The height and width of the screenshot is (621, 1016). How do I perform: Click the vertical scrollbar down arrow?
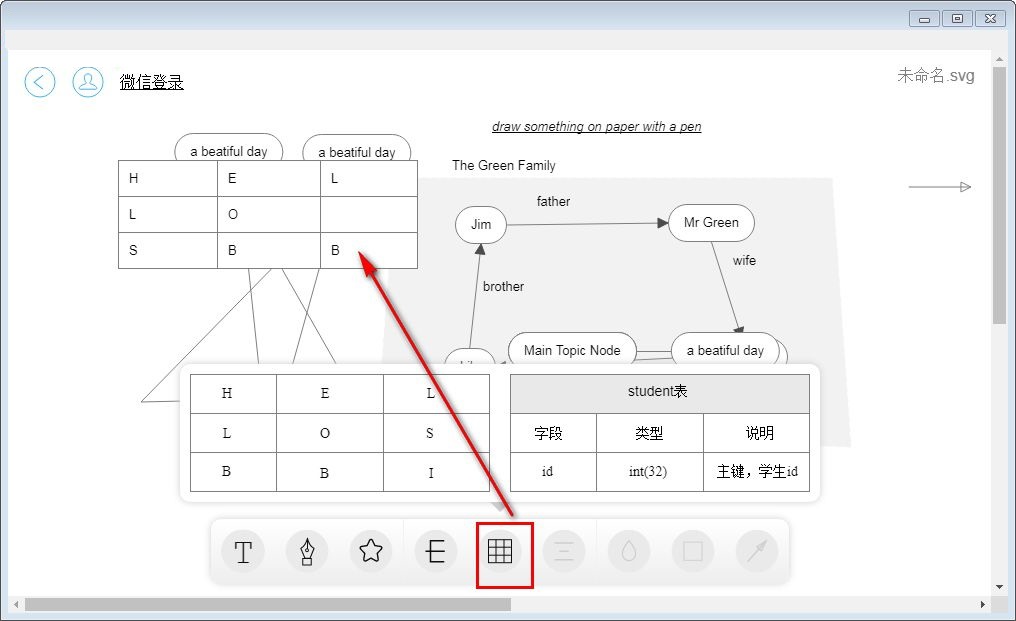(999, 586)
